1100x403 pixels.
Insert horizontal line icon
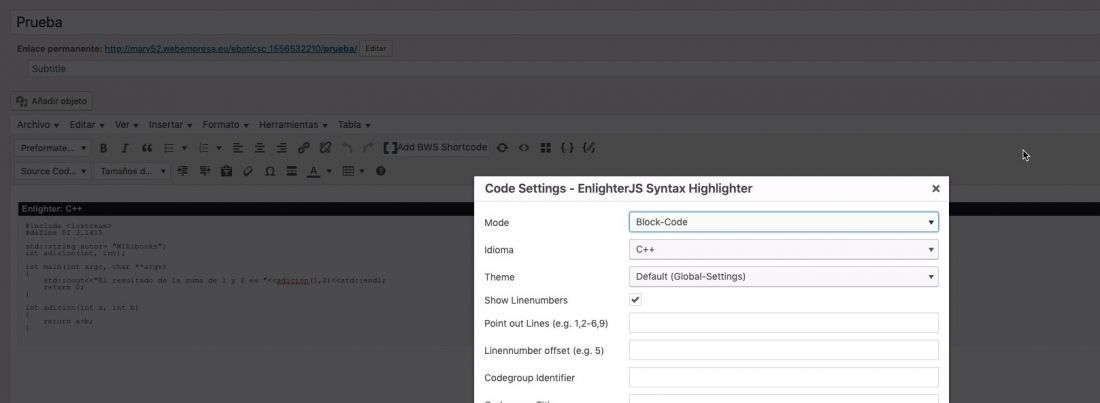point(291,171)
